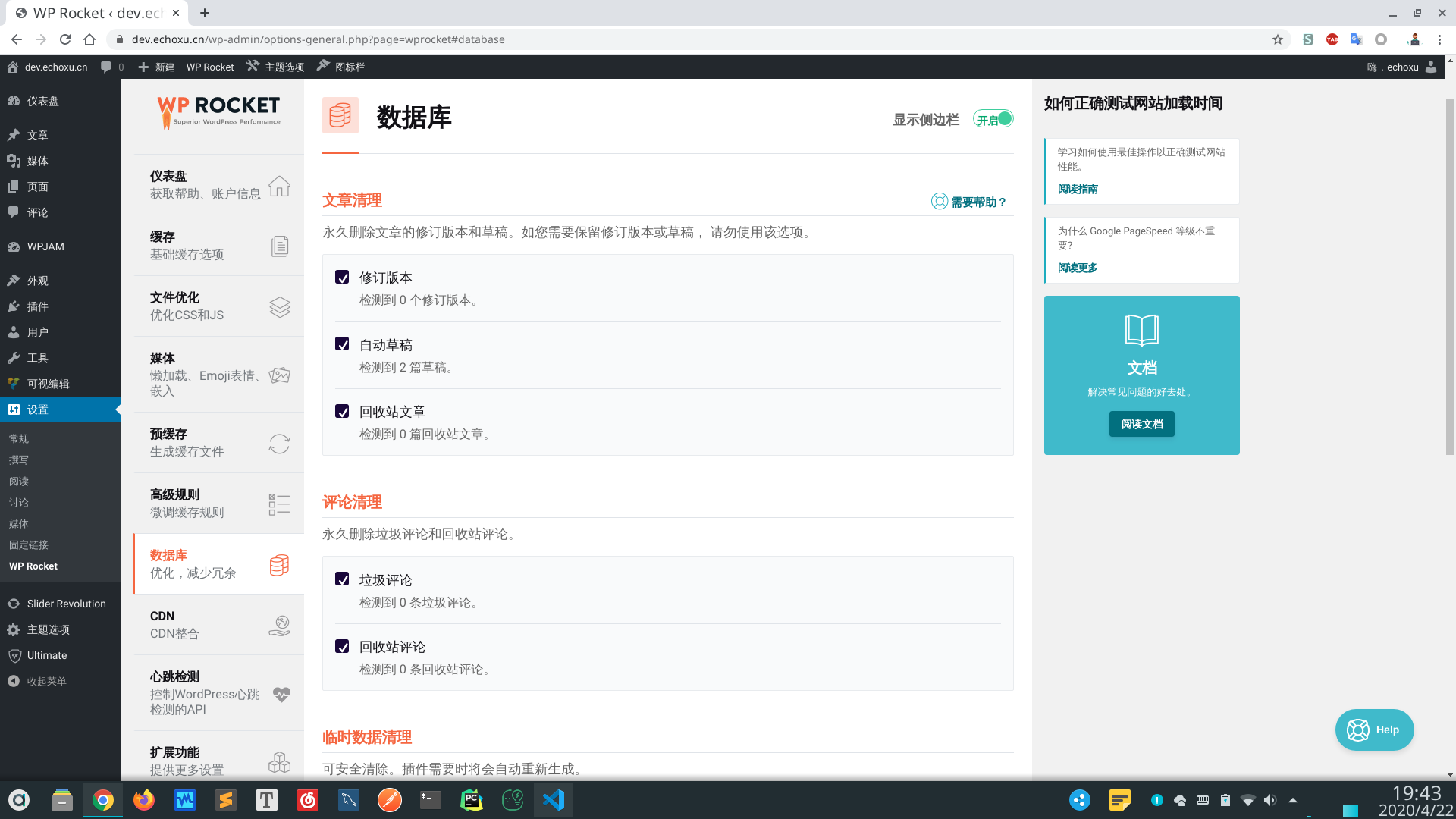
Task: Uncheck the 修订版本 checkbox
Action: tap(342, 277)
